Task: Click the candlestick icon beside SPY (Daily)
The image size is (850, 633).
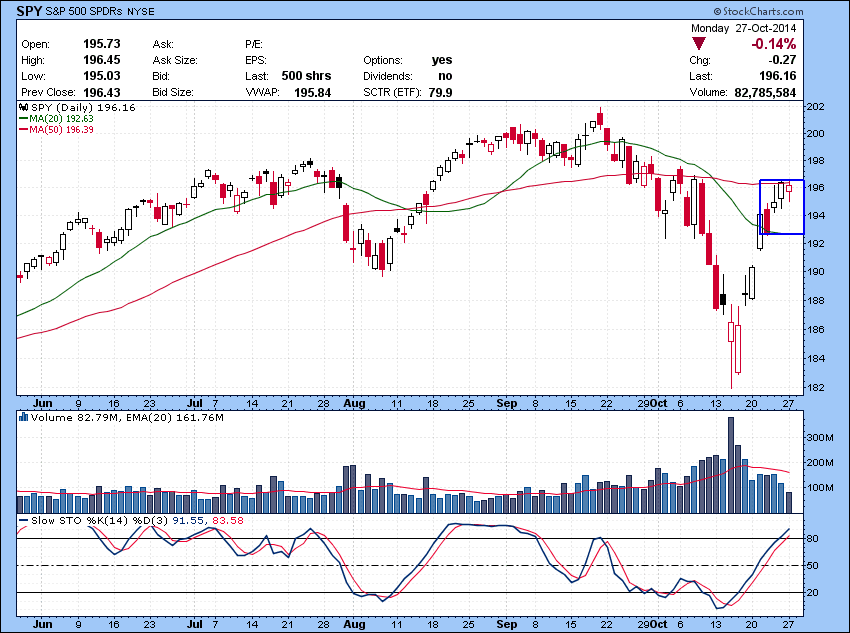Action: (24, 107)
